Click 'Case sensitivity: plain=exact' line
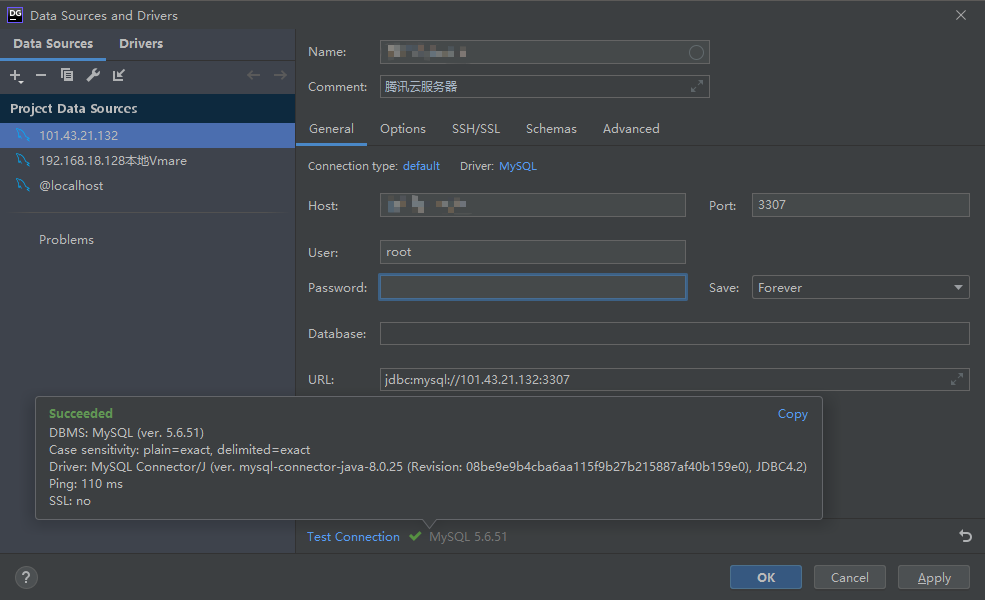This screenshot has height=600, width=985. click(x=179, y=450)
